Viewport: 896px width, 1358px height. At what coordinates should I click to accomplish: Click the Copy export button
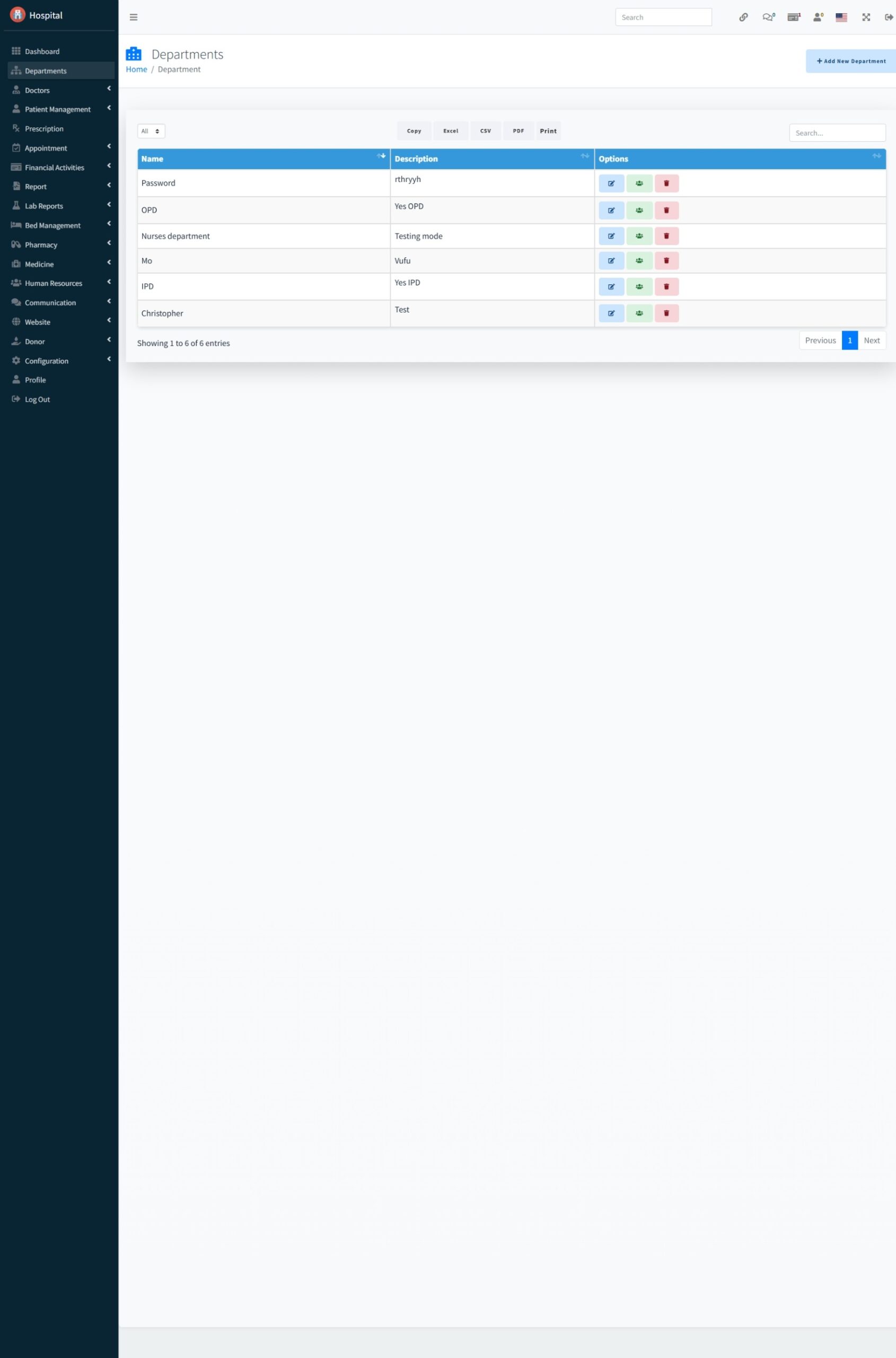[x=414, y=131]
